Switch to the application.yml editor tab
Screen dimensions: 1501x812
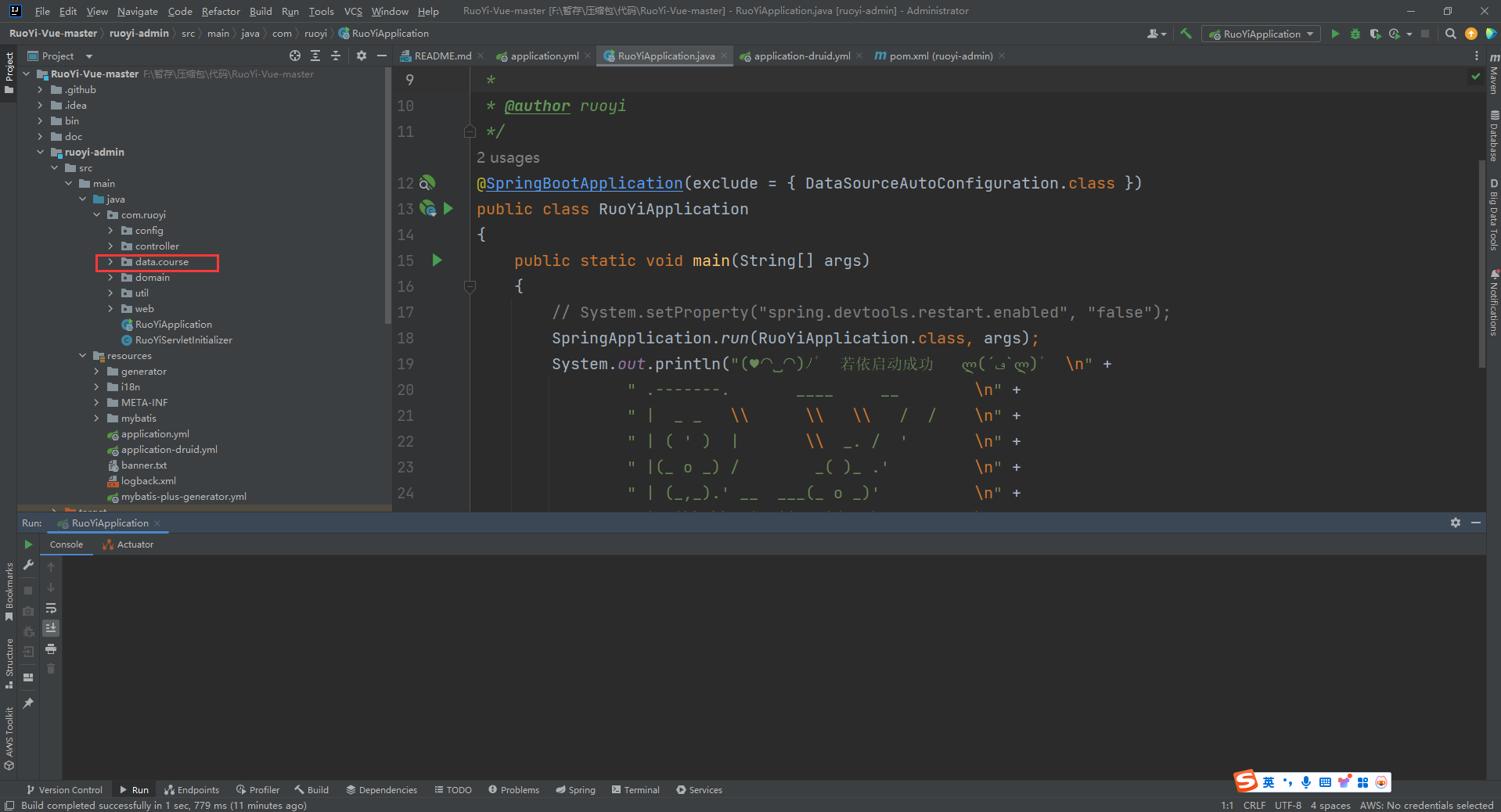544,56
